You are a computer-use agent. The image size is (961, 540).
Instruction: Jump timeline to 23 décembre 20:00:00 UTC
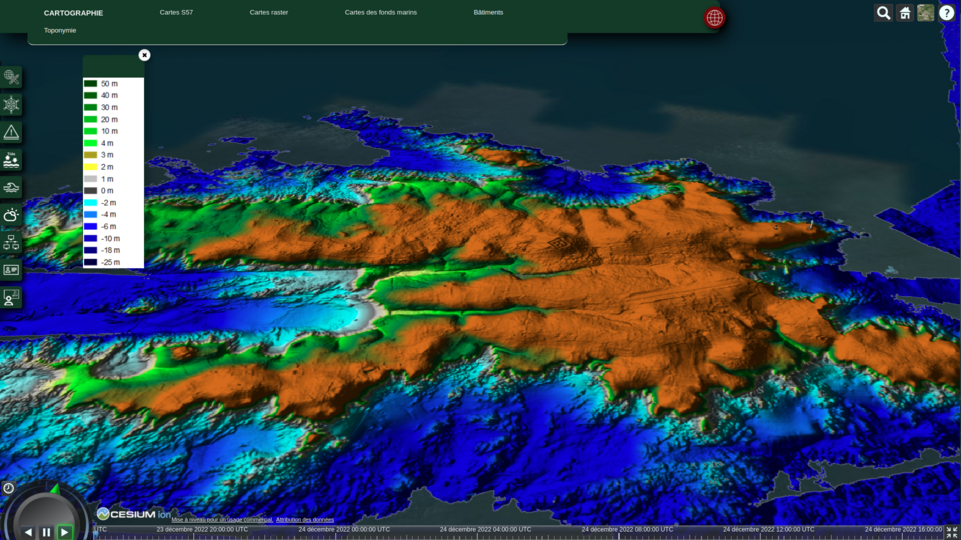tap(202, 530)
